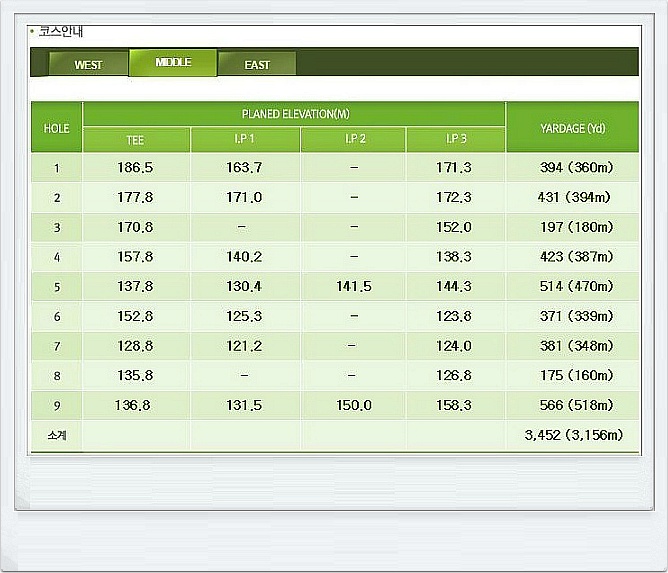Viewport: 668px width, 573px height.
Task: Select the YARDAGE (Yd) column header
Action: tap(572, 128)
